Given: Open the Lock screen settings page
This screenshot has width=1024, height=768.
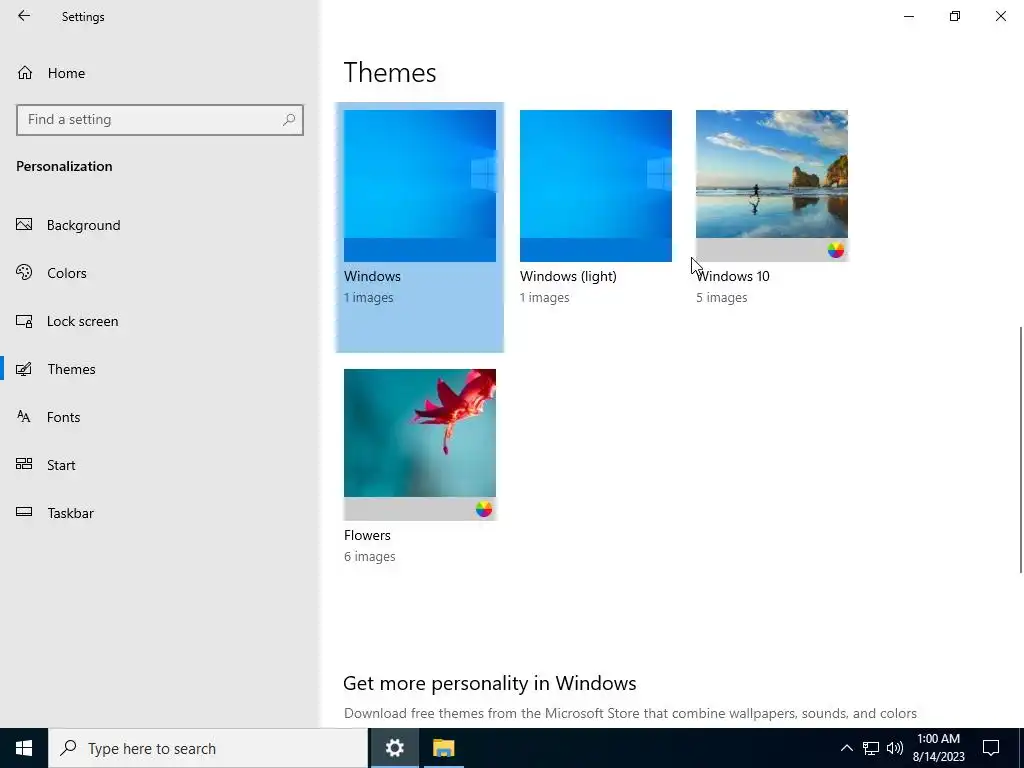Looking at the screenshot, I should tap(160, 321).
